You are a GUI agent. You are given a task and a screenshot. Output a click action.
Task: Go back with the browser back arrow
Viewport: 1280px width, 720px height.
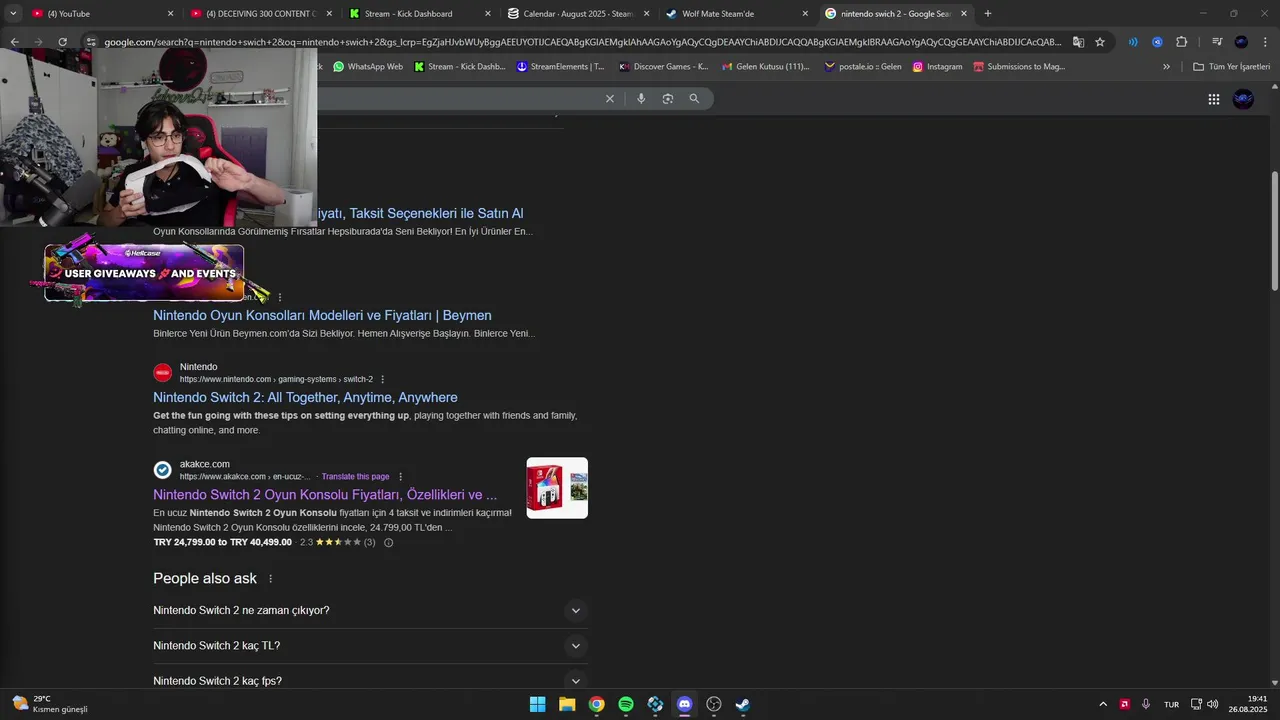[14, 42]
